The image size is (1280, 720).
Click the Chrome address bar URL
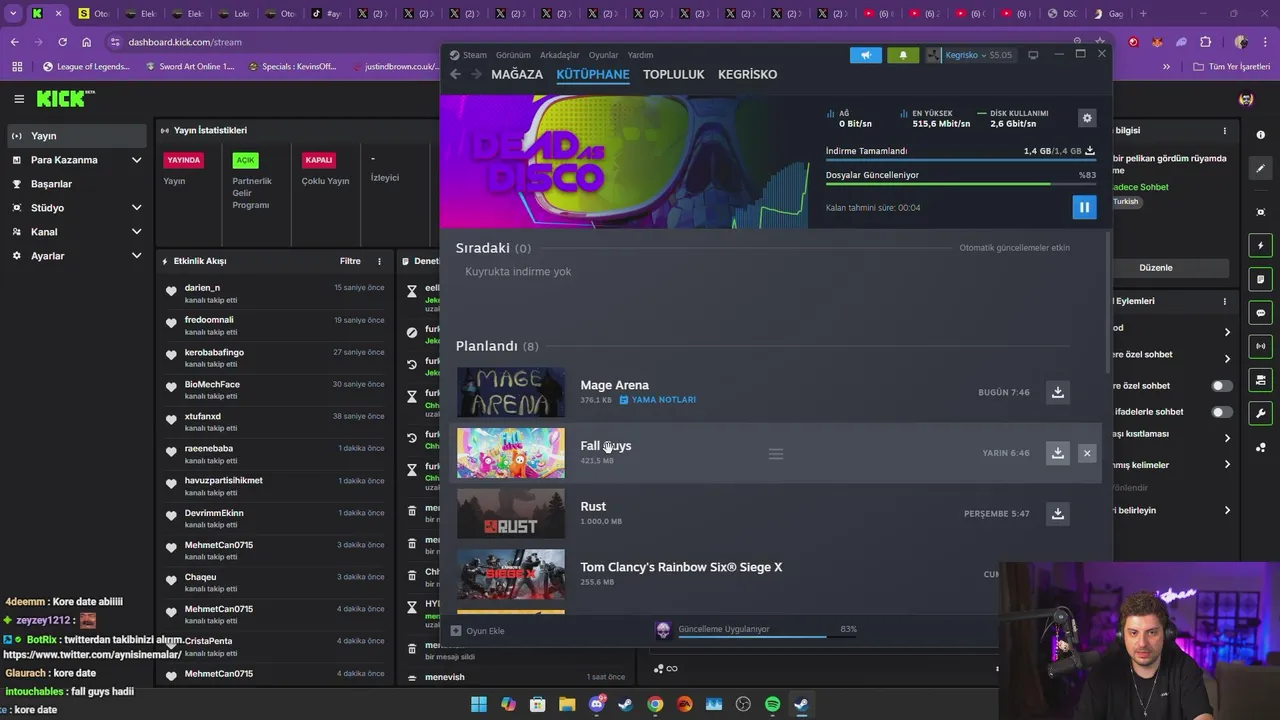185,42
